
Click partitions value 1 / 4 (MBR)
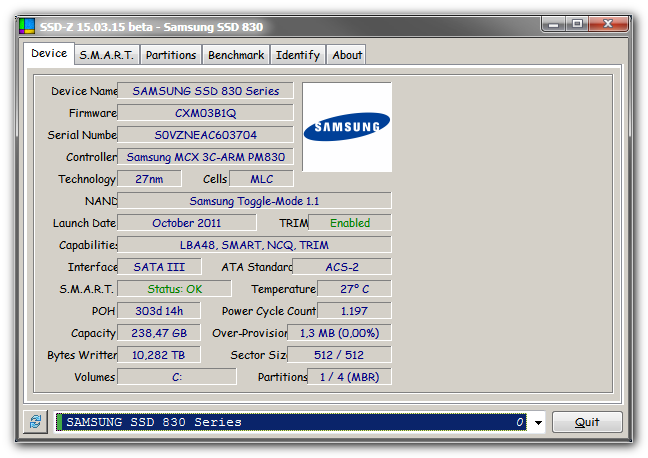350,377
